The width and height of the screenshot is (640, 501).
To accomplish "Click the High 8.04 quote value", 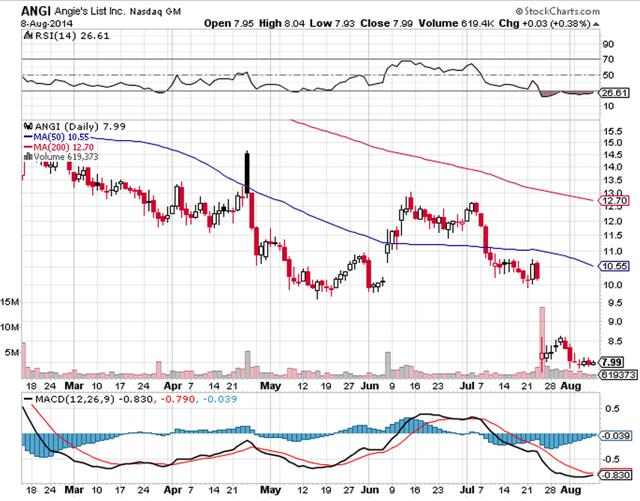I will tap(282, 24).
